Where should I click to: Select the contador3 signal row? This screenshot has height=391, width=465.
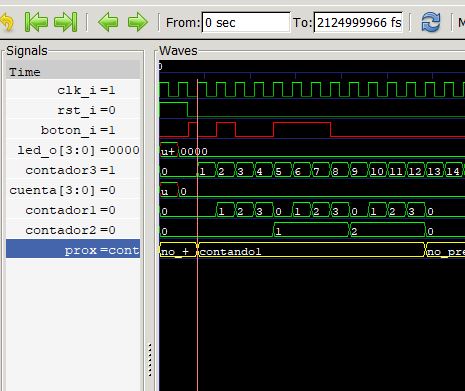click(x=73, y=170)
